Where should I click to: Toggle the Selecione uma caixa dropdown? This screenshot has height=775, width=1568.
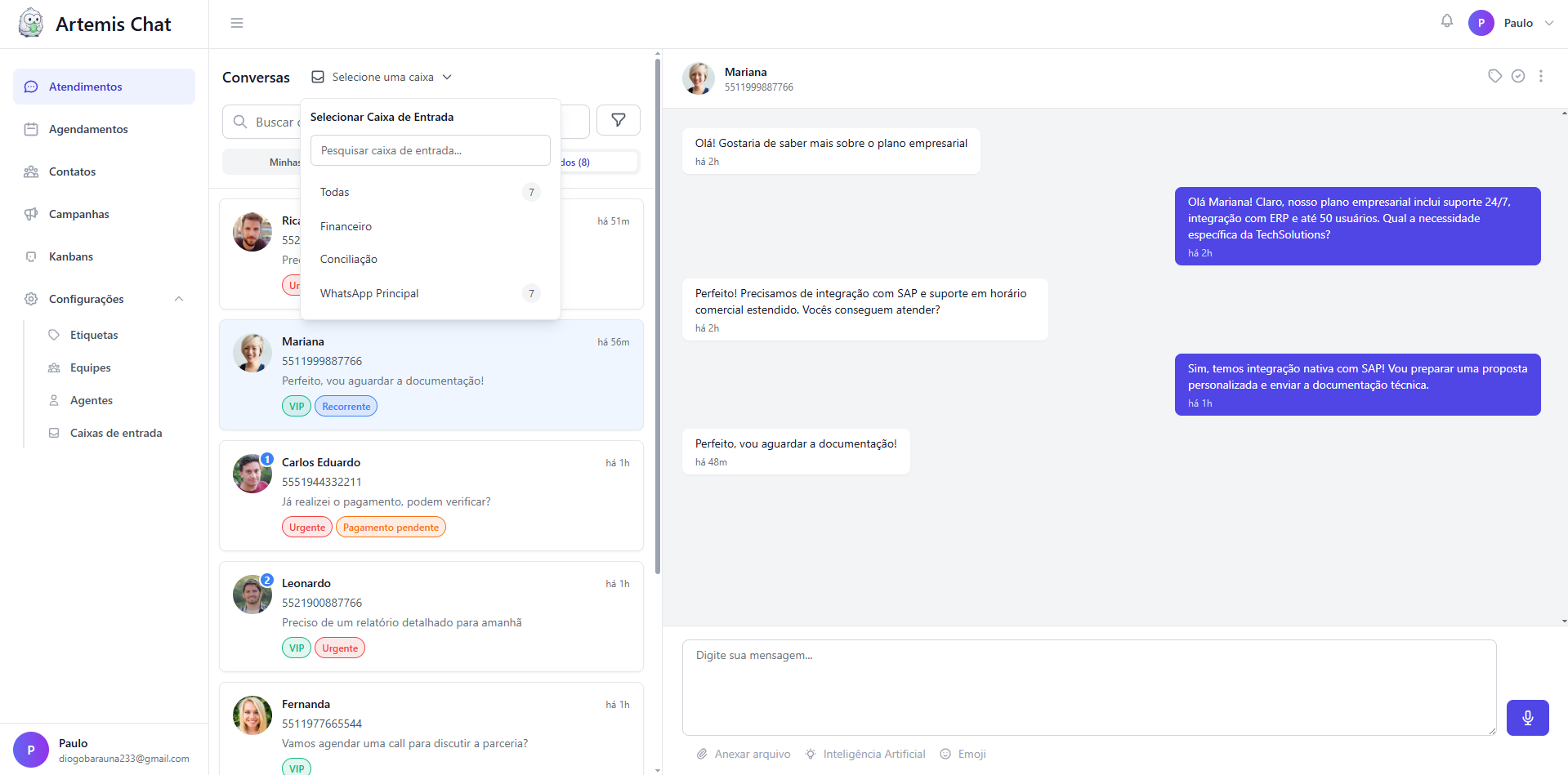[x=382, y=77]
